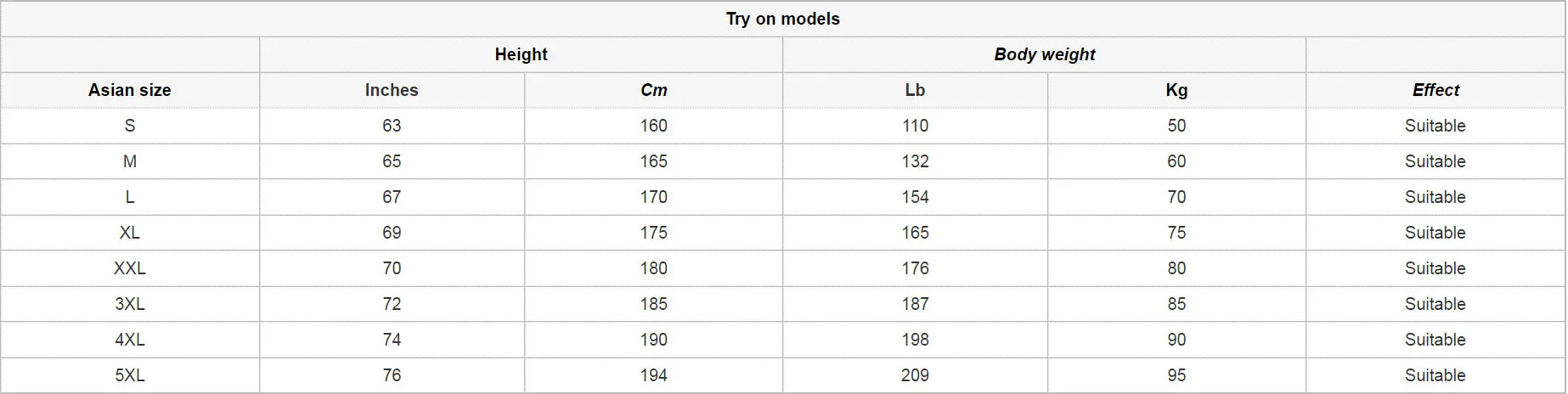Select the Suitable cell in 4XL row
Screen dimensions: 1568x394
click(x=1435, y=340)
